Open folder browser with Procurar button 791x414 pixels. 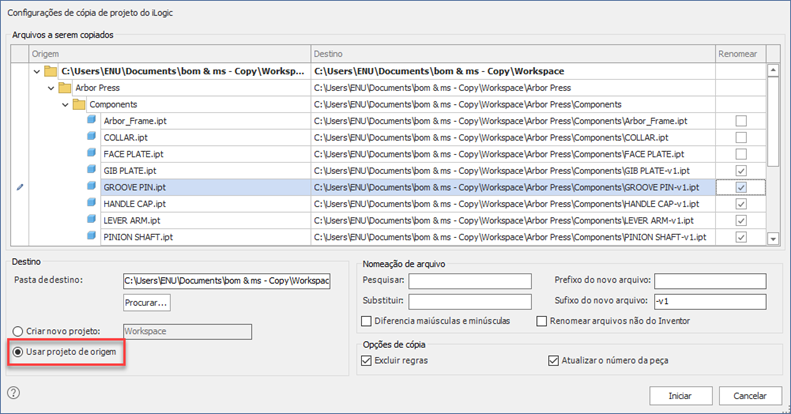pos(147,302)
